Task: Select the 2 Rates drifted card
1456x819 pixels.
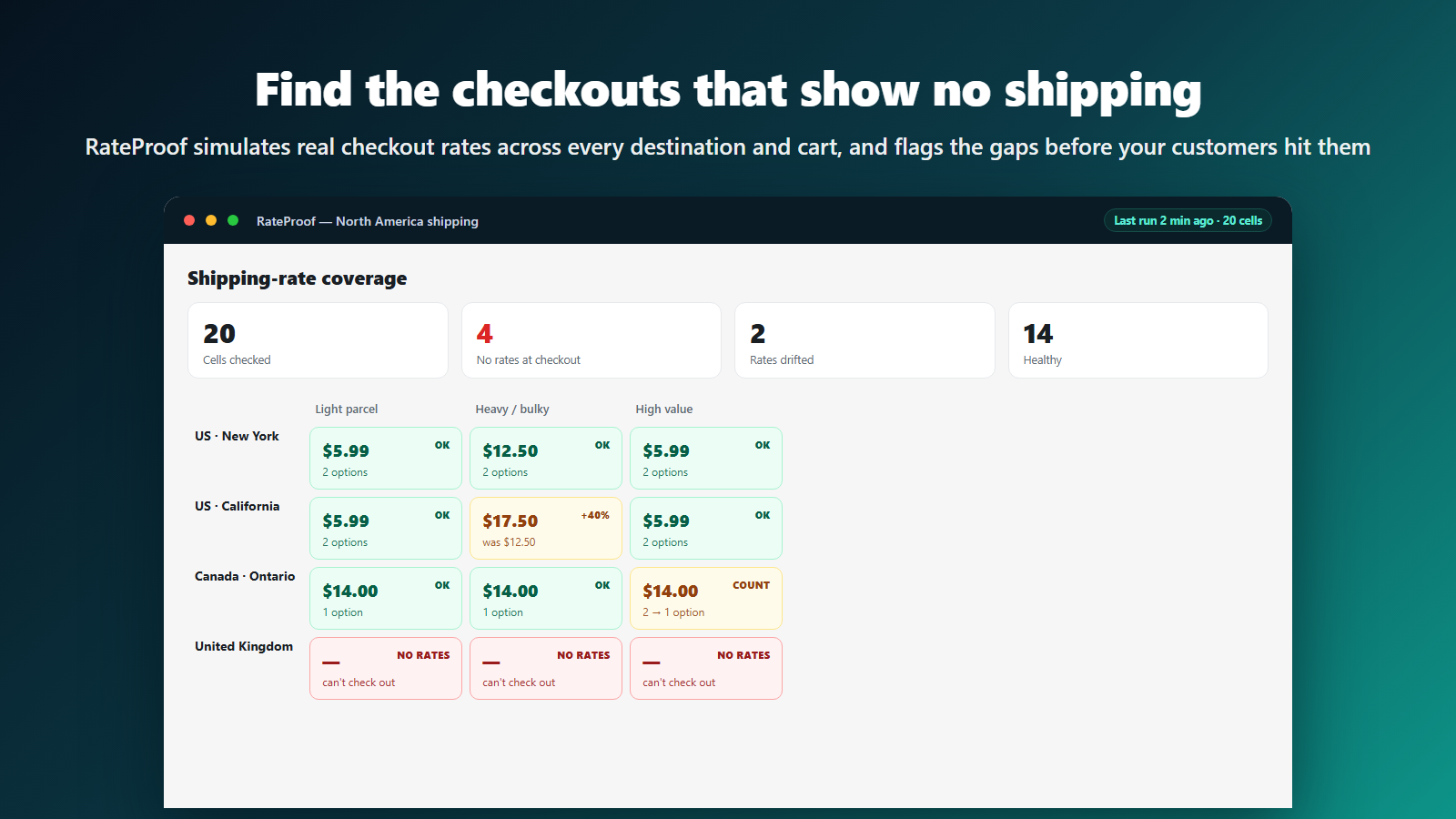Action: tap(864, 340)
